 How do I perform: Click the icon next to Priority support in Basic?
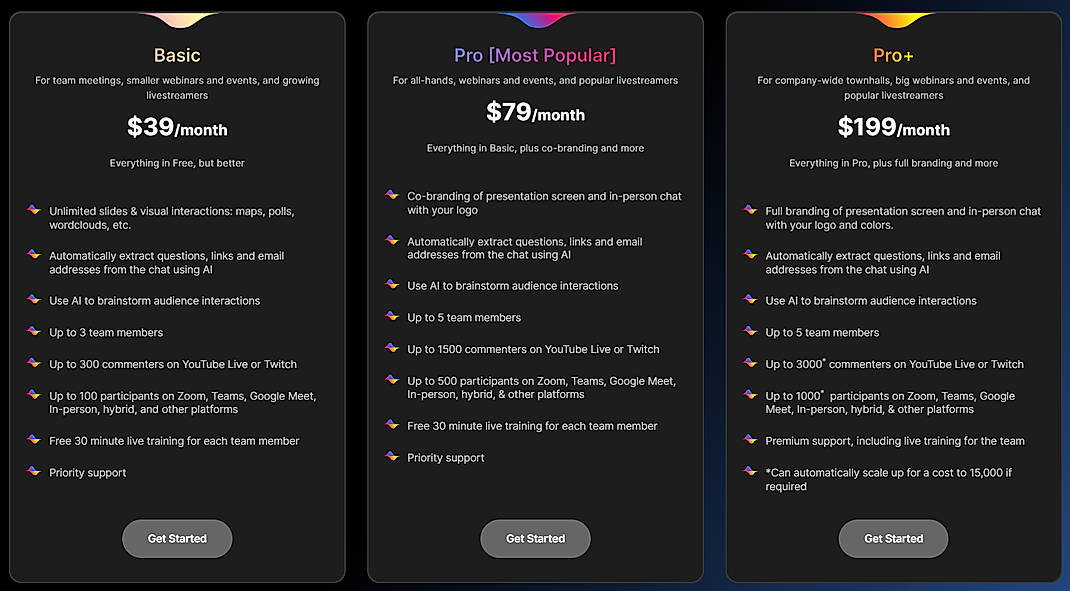point(33,470)
